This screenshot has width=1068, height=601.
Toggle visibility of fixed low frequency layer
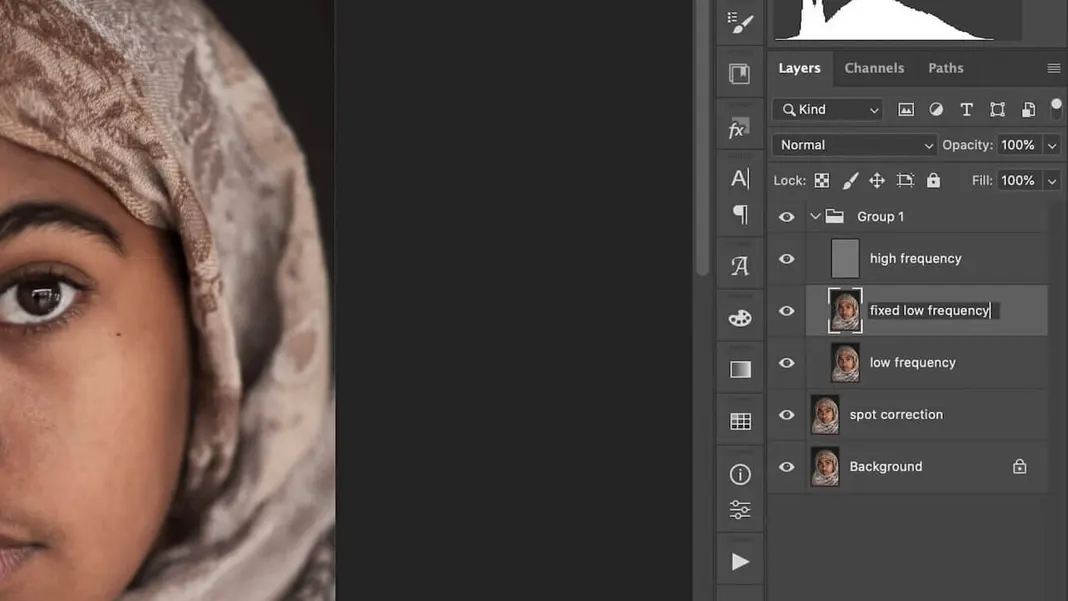point(787,311)
